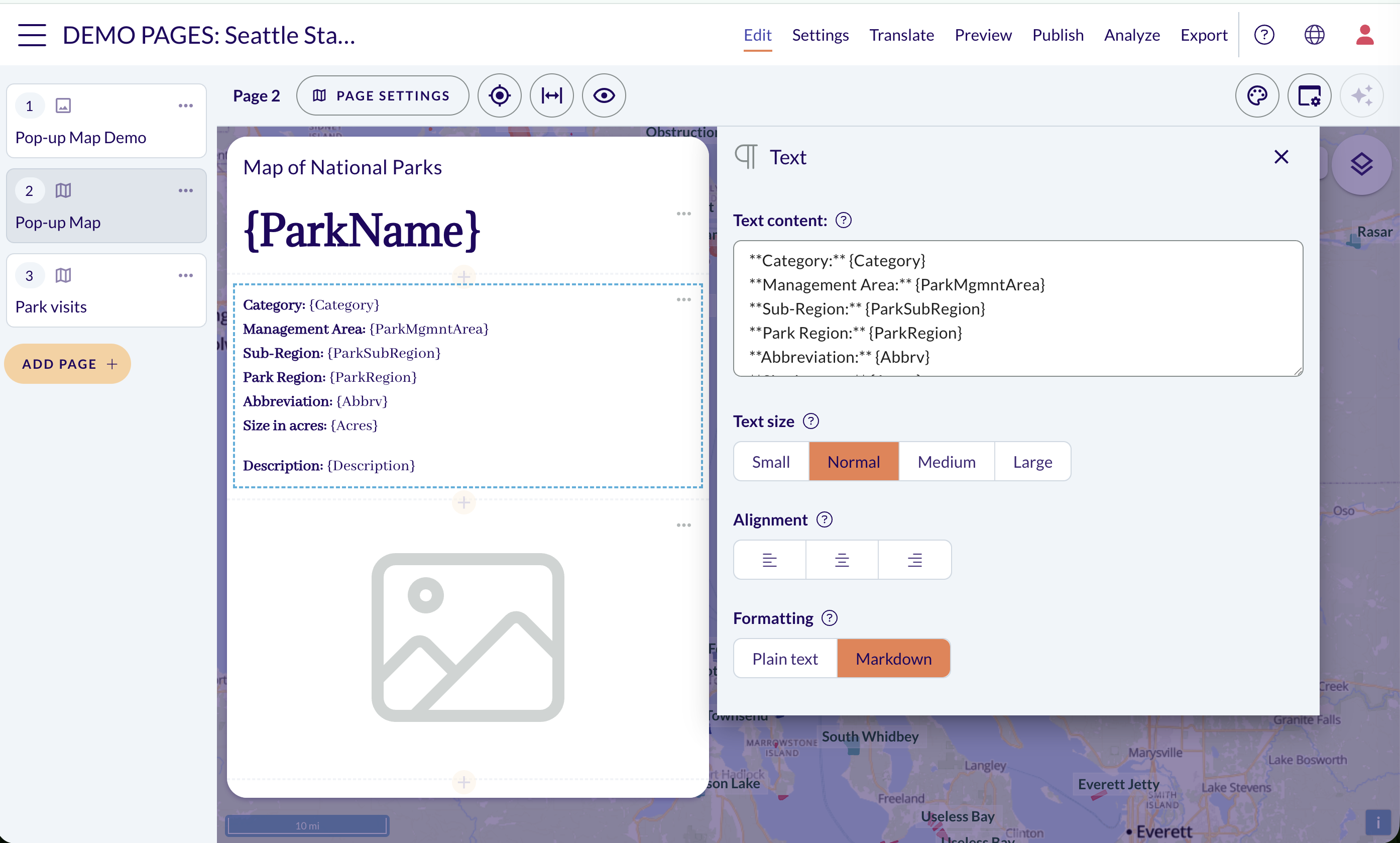Click the locate map position icon

(500, 95)
